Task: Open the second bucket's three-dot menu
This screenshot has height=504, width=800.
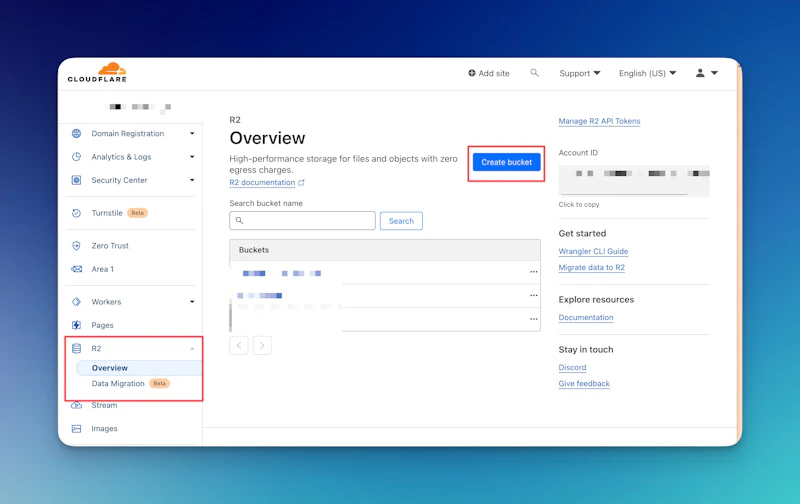Action: pos(534,295)
